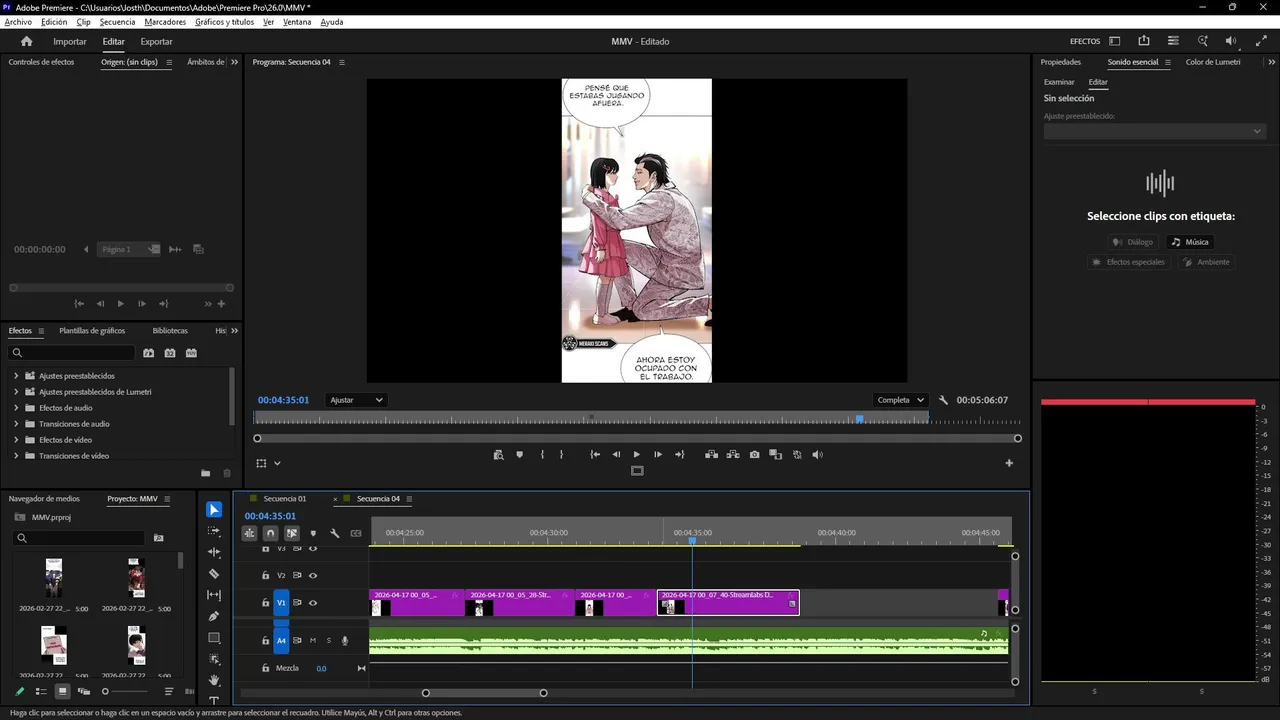1280x720 pixels.
Task: Open the Ajuste preestablecido dropdown
Action: tap(1155, 131)
